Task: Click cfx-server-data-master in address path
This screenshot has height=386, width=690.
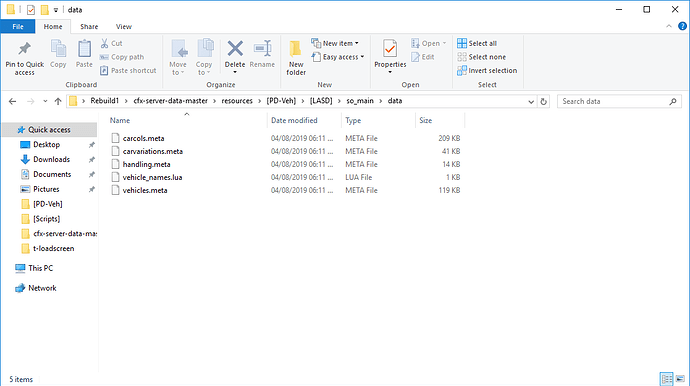Action: (170, 101)
